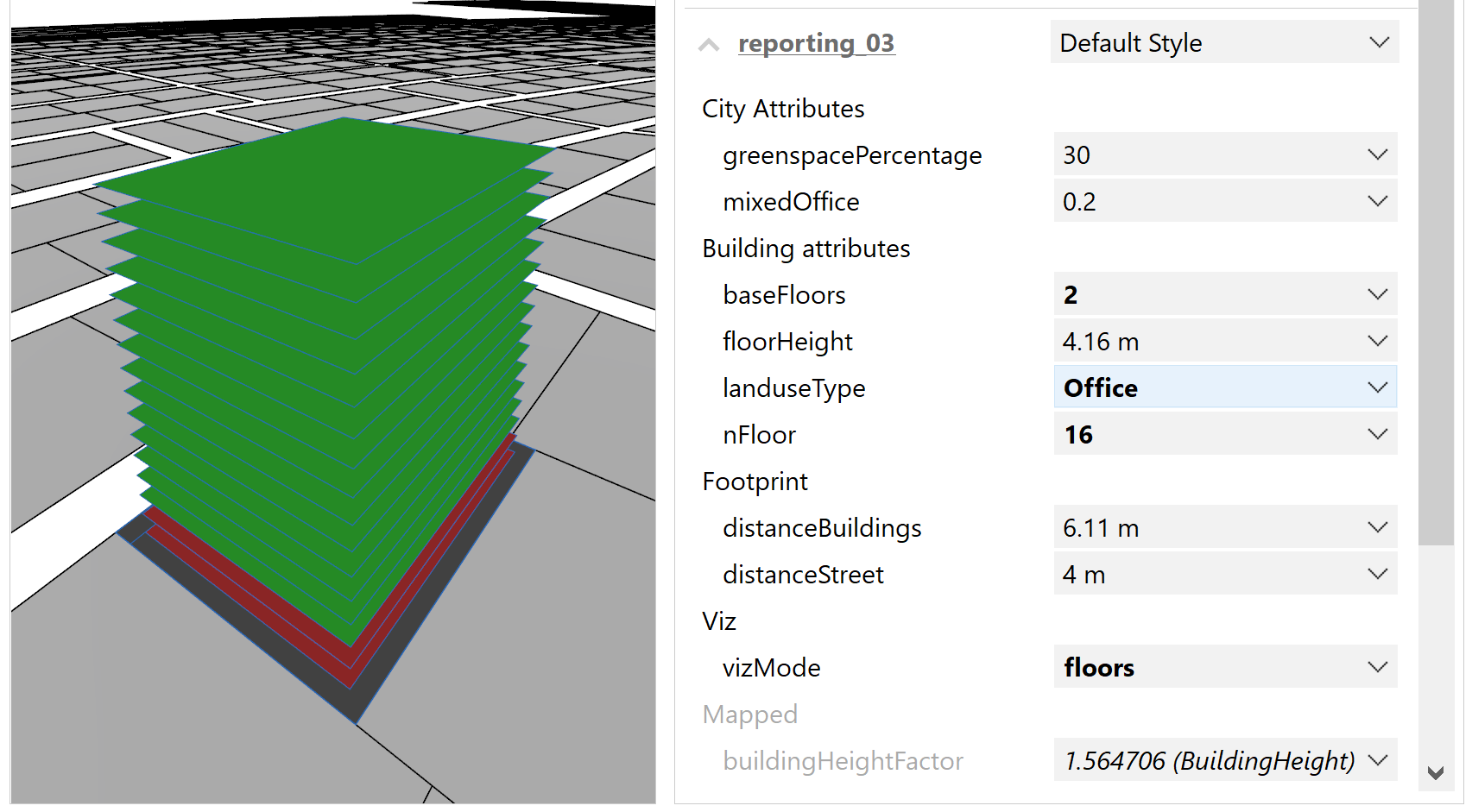
Task: Open the baseFloors dropdown
Action: point(1376,293)
